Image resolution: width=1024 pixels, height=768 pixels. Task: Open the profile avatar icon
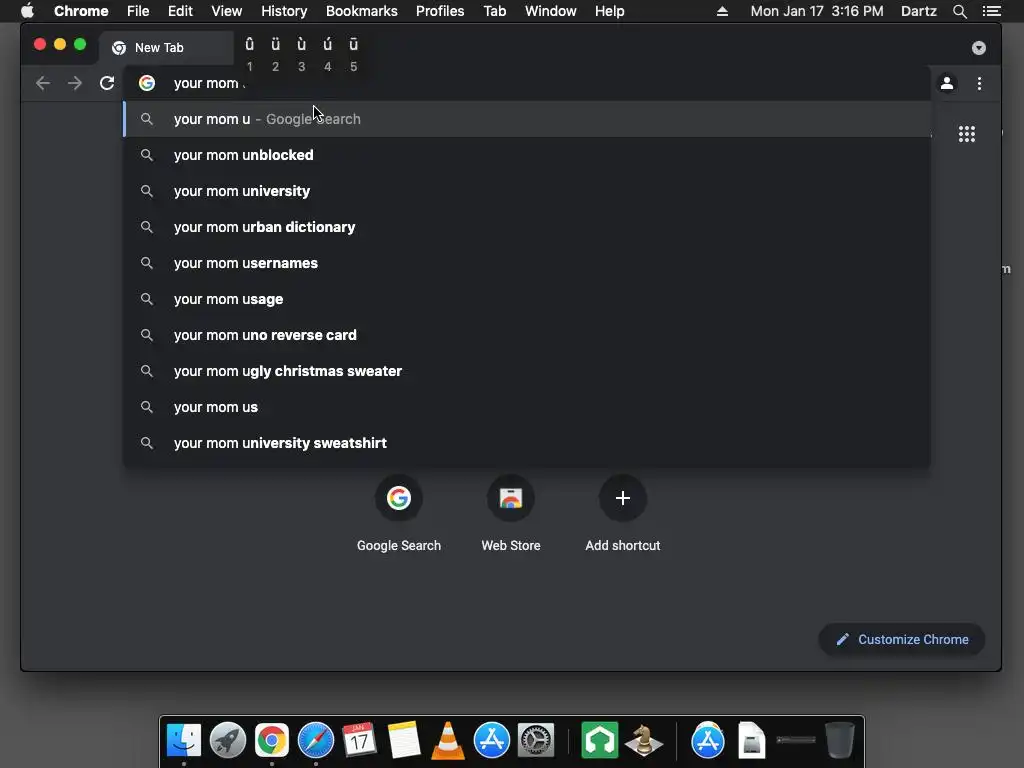(947, 83)
